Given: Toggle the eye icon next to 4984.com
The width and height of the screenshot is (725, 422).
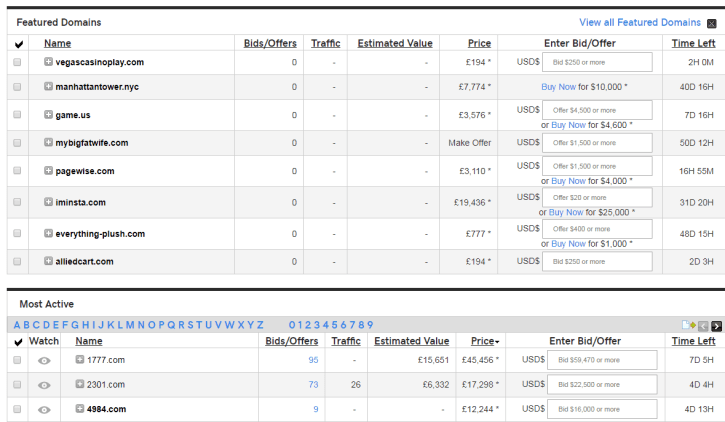Looking at the screenshot, I should coord(44,409).
